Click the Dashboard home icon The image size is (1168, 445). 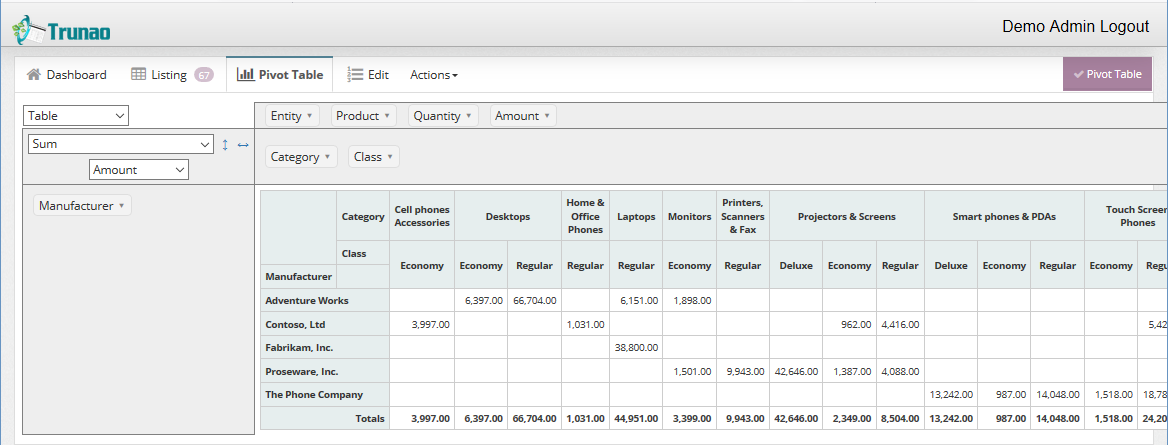click(34, 75)
